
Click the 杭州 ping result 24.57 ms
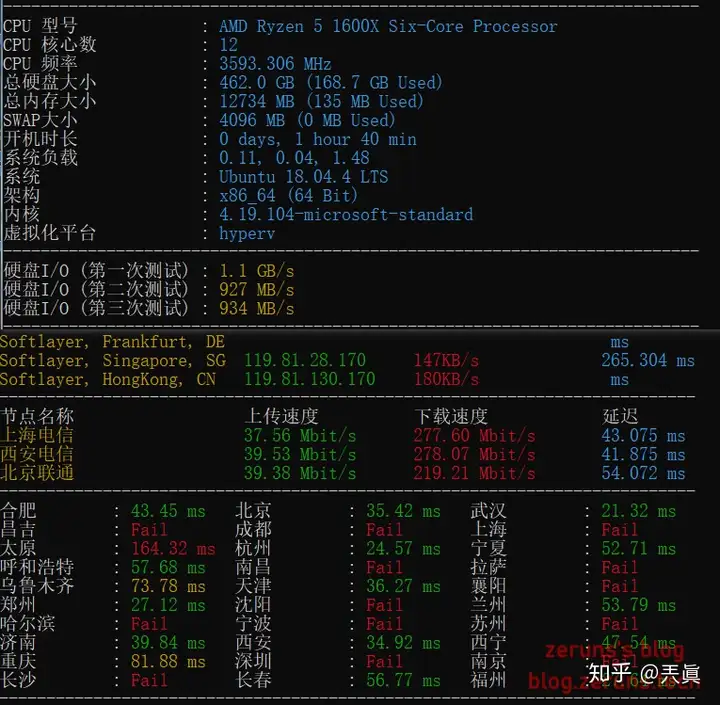click(x=403, y=548)
